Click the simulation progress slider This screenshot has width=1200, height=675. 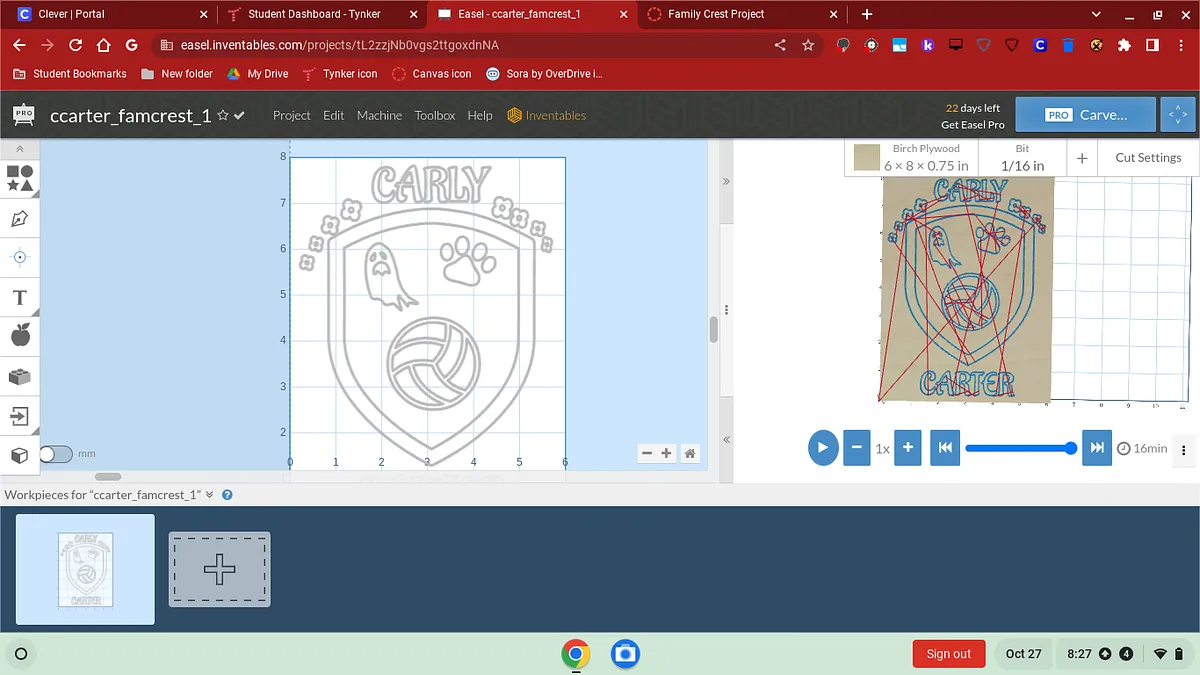pyautogui.click(x=1018, y=448)
